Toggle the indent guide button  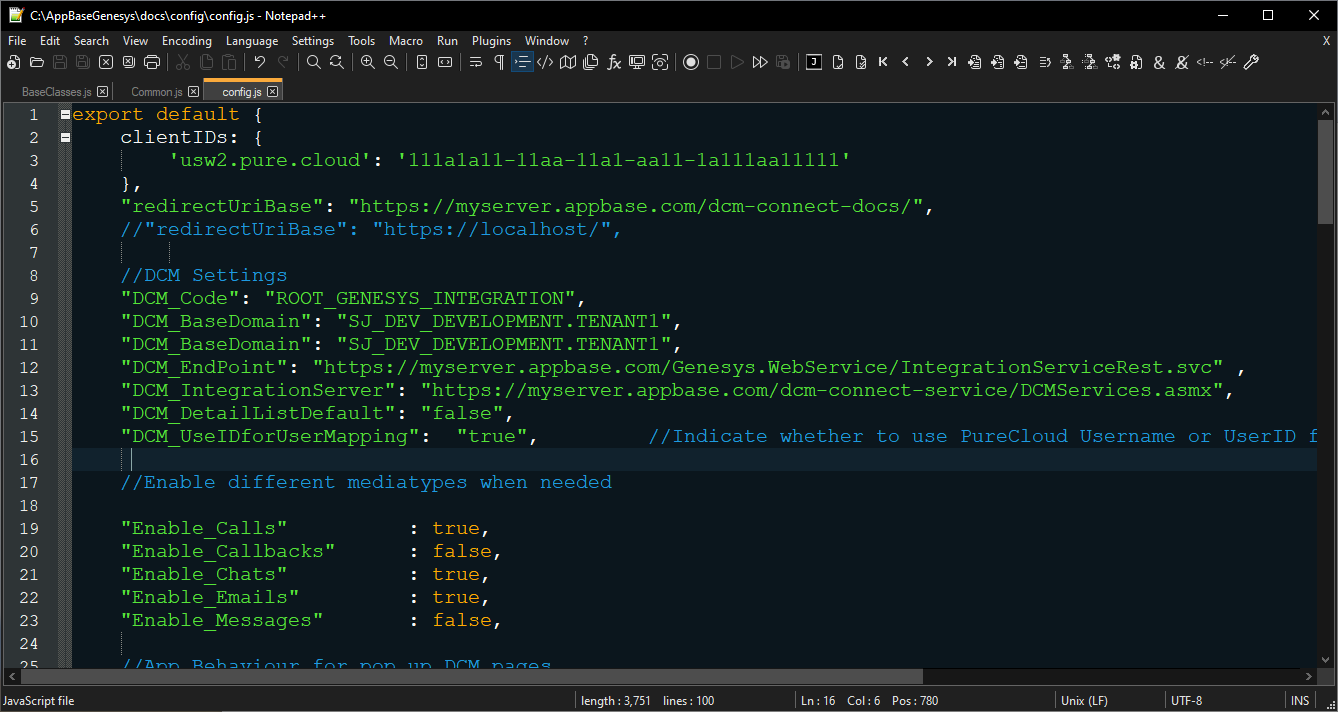(522, 62)
